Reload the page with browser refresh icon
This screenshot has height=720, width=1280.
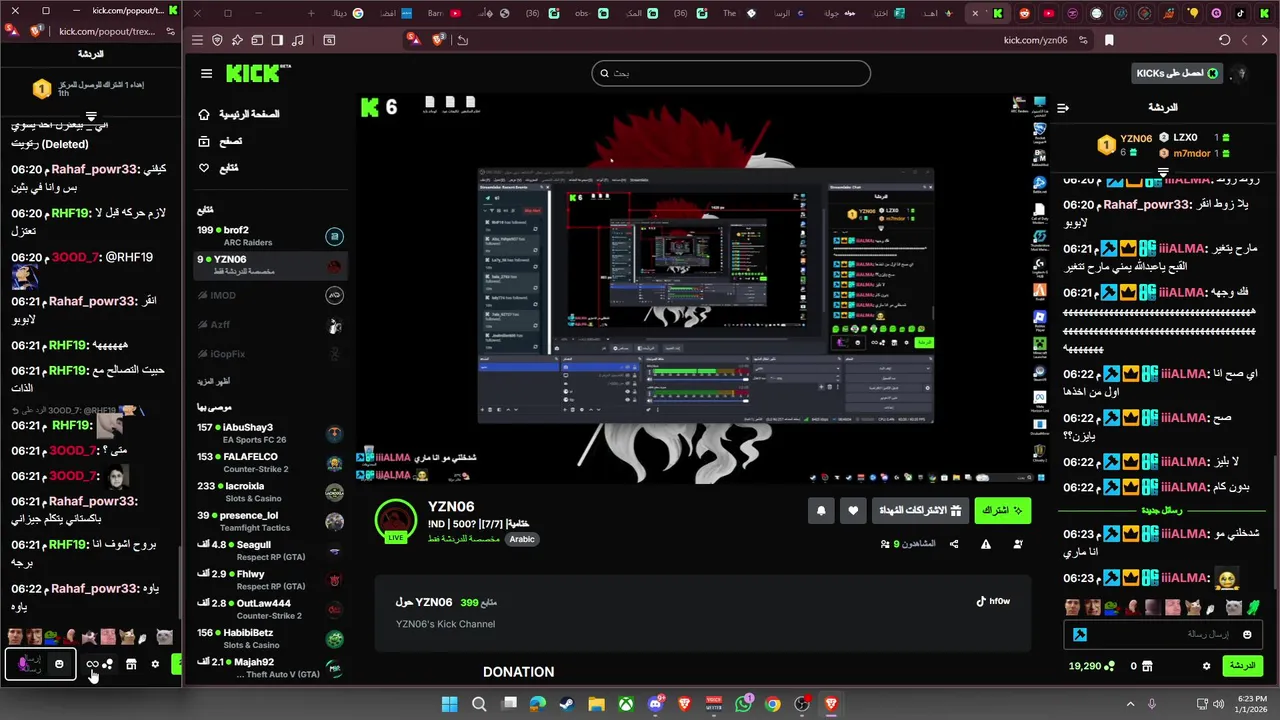coord(1224,40)
